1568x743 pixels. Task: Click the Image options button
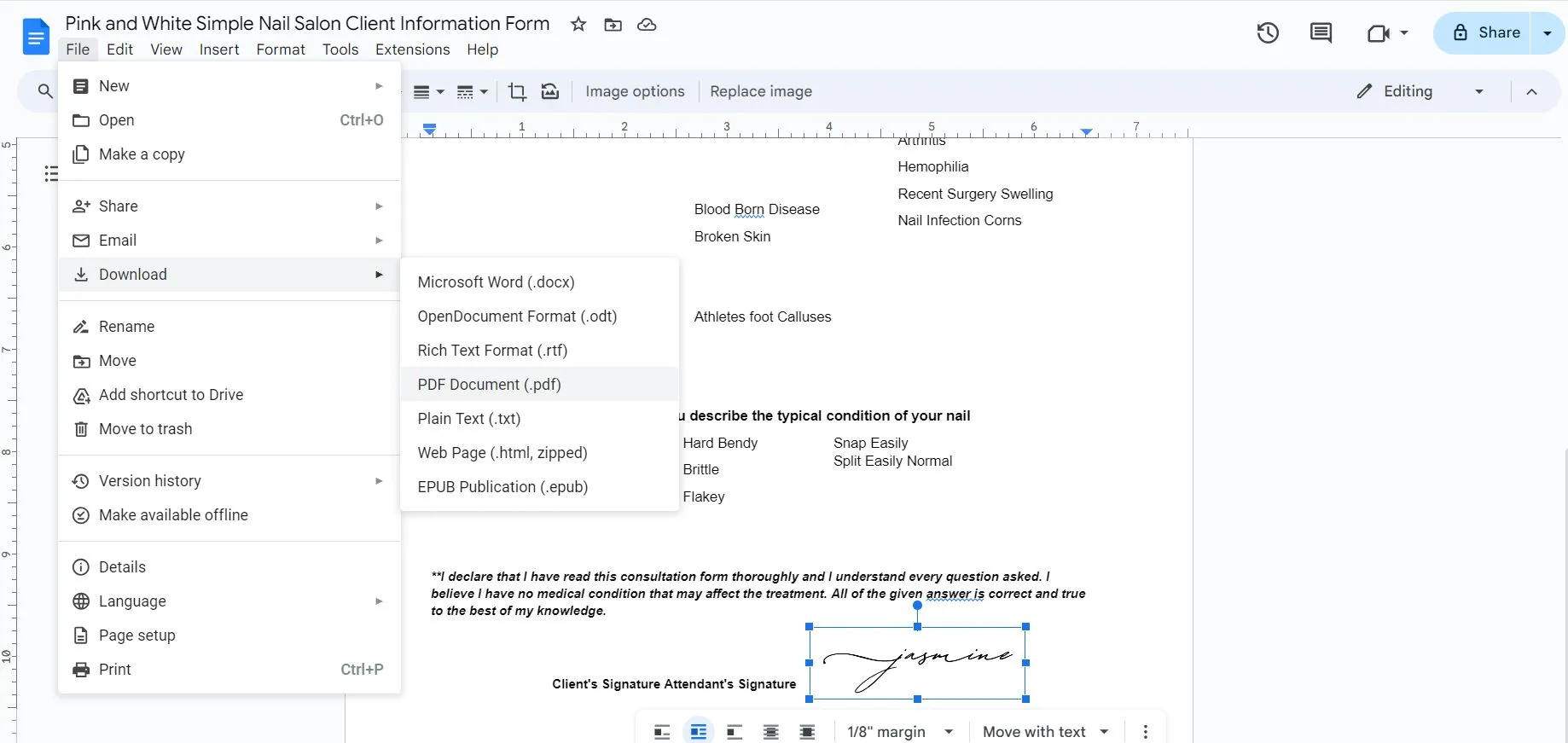635,91
